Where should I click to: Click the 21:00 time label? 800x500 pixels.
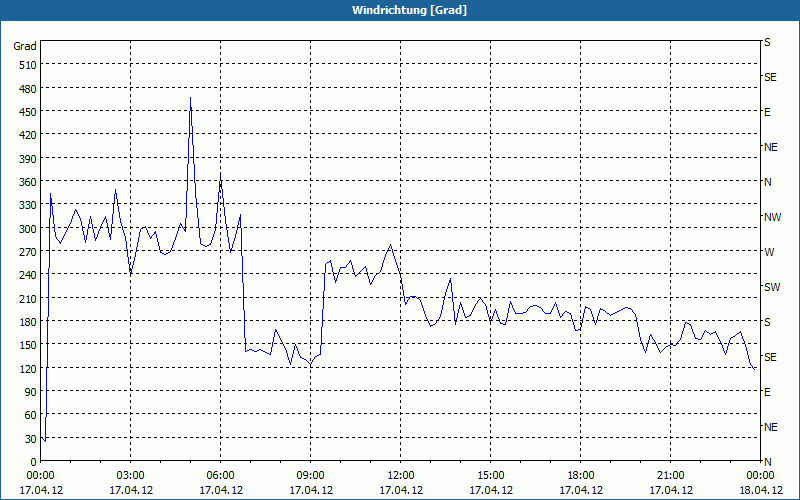point(670,476)
